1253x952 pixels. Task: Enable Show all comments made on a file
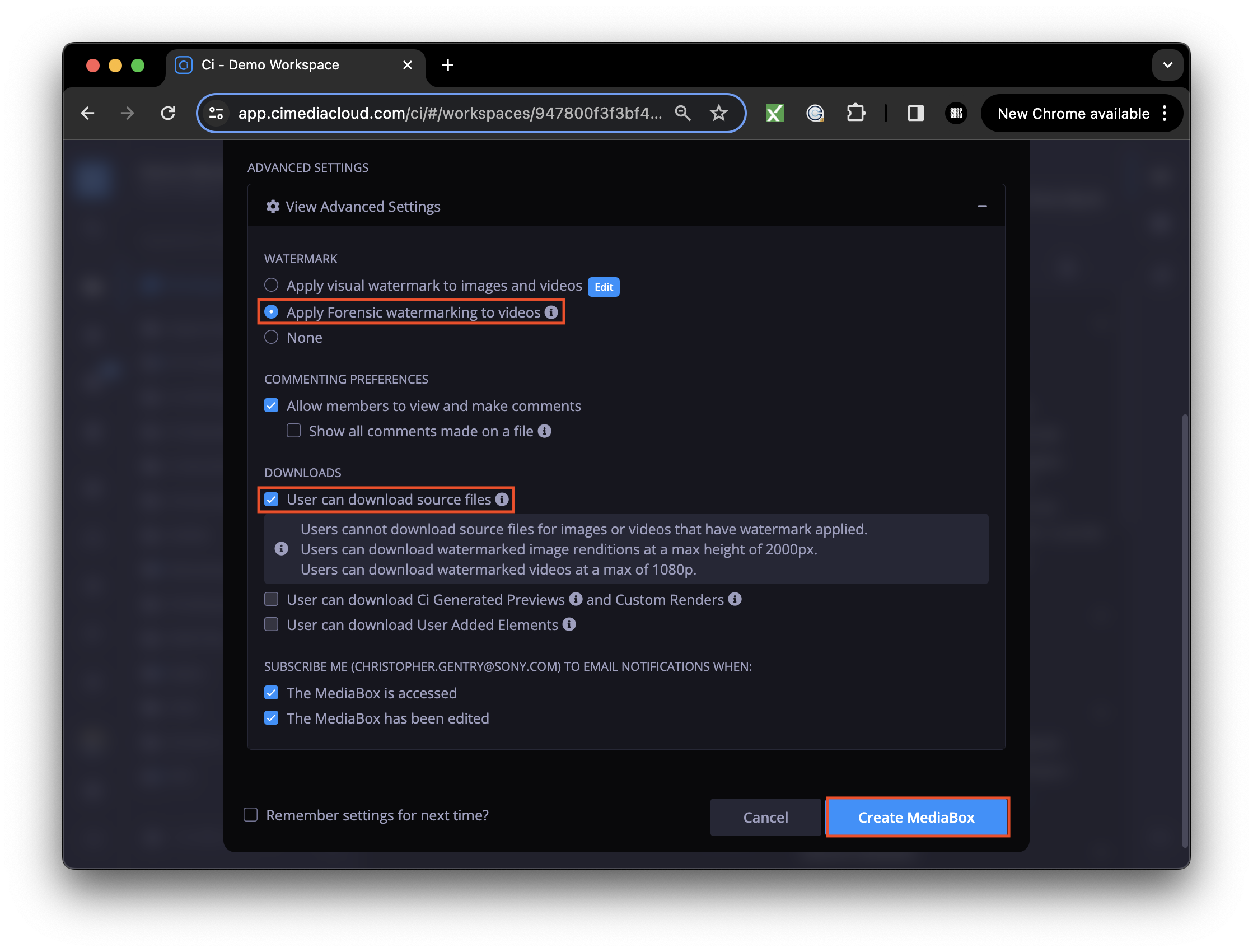(293, 431)
